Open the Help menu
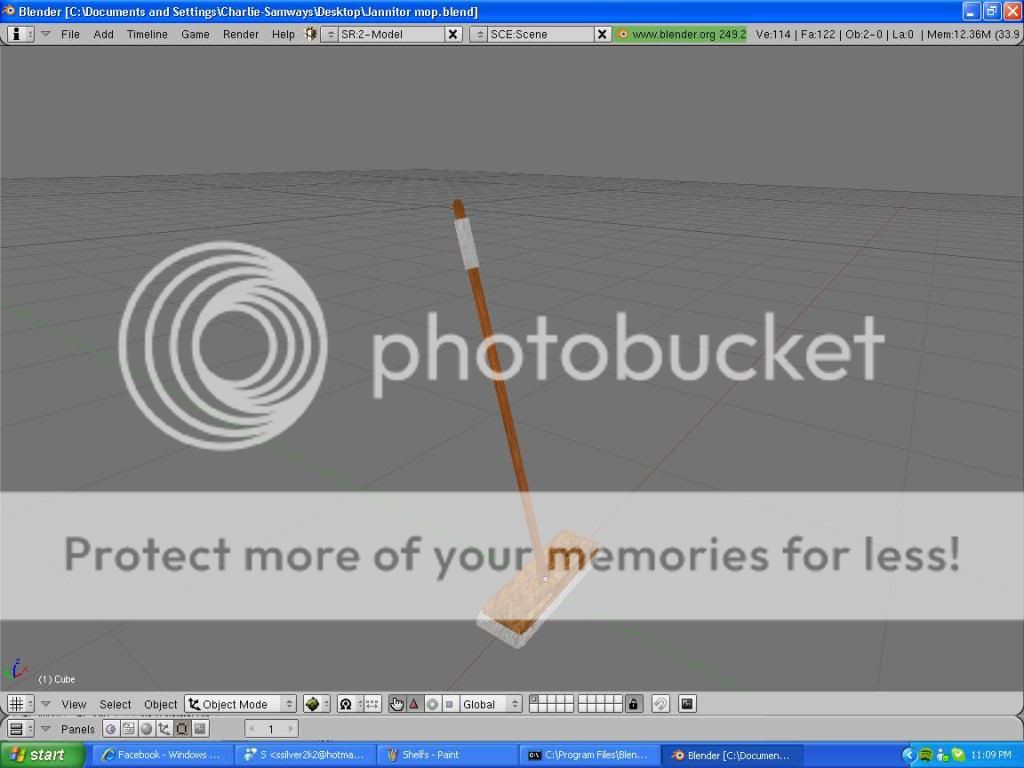Screen dimensions: 1024x768 point(283,34)
